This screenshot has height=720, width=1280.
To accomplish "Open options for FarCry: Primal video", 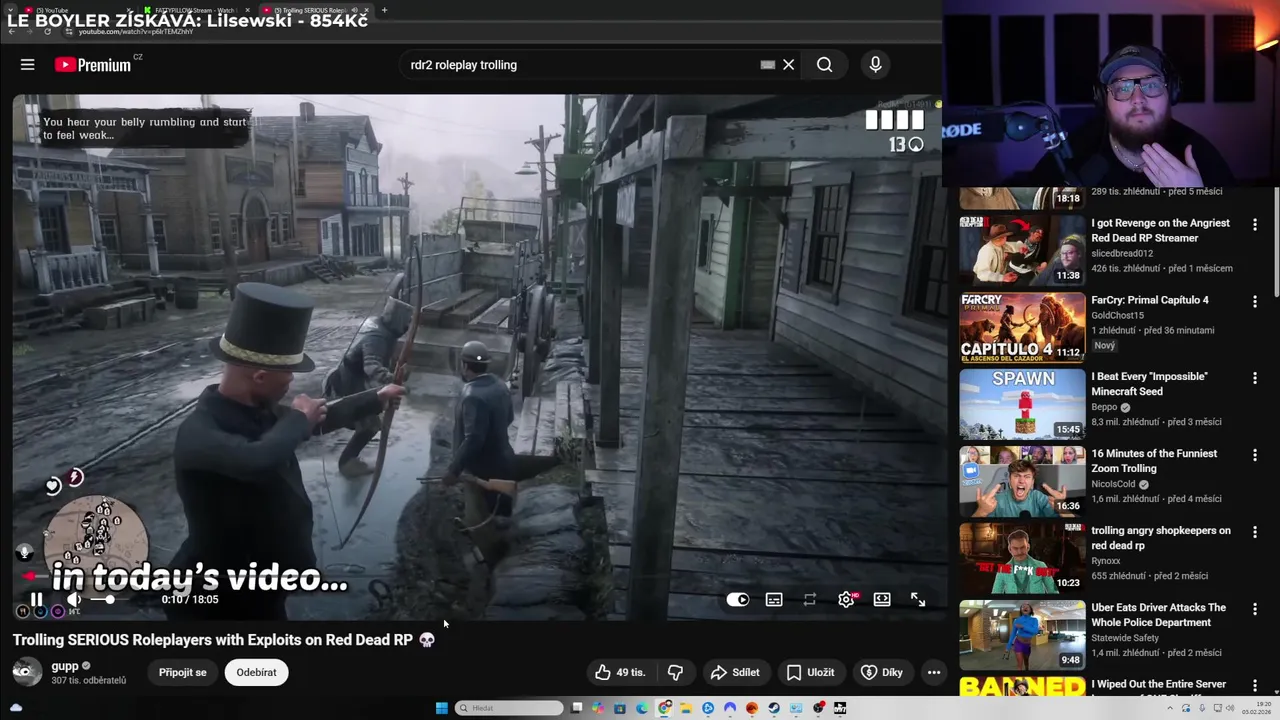I will [1255, 302].
